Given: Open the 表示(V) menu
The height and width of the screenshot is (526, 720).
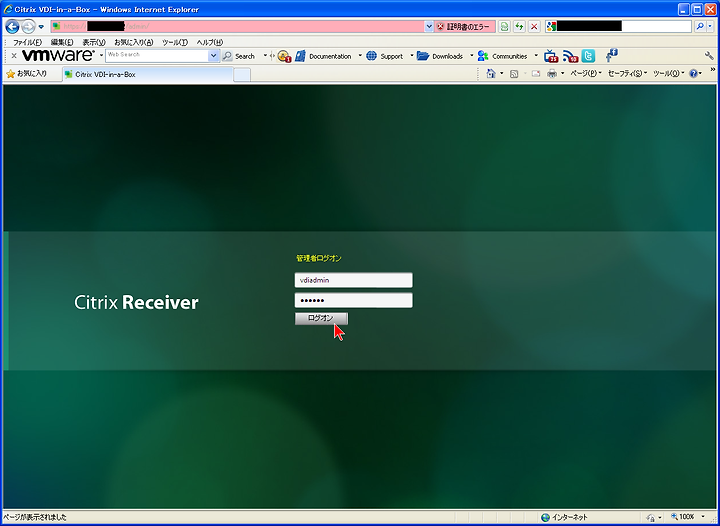Looking at the screenshot, I should click(94, 42).
